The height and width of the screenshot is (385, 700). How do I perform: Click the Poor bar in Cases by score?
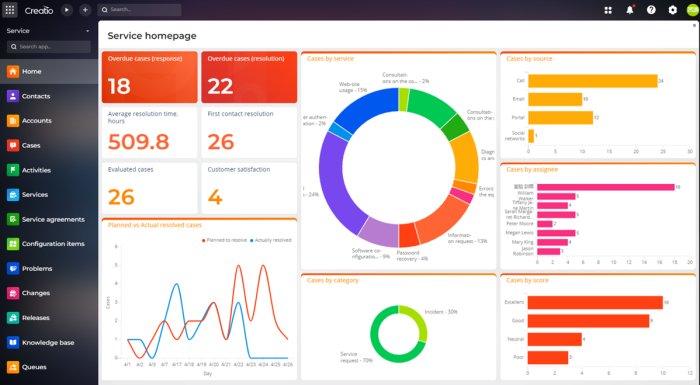pyautogui.click(x=548, y=357)
